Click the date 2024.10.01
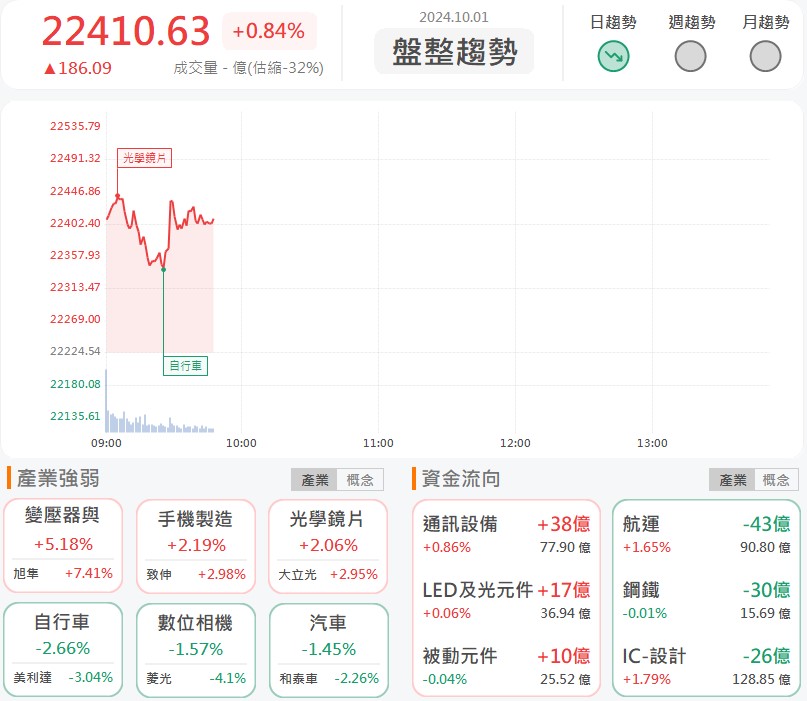The height and width of the screenshot is (701, 807). point(453,17)
